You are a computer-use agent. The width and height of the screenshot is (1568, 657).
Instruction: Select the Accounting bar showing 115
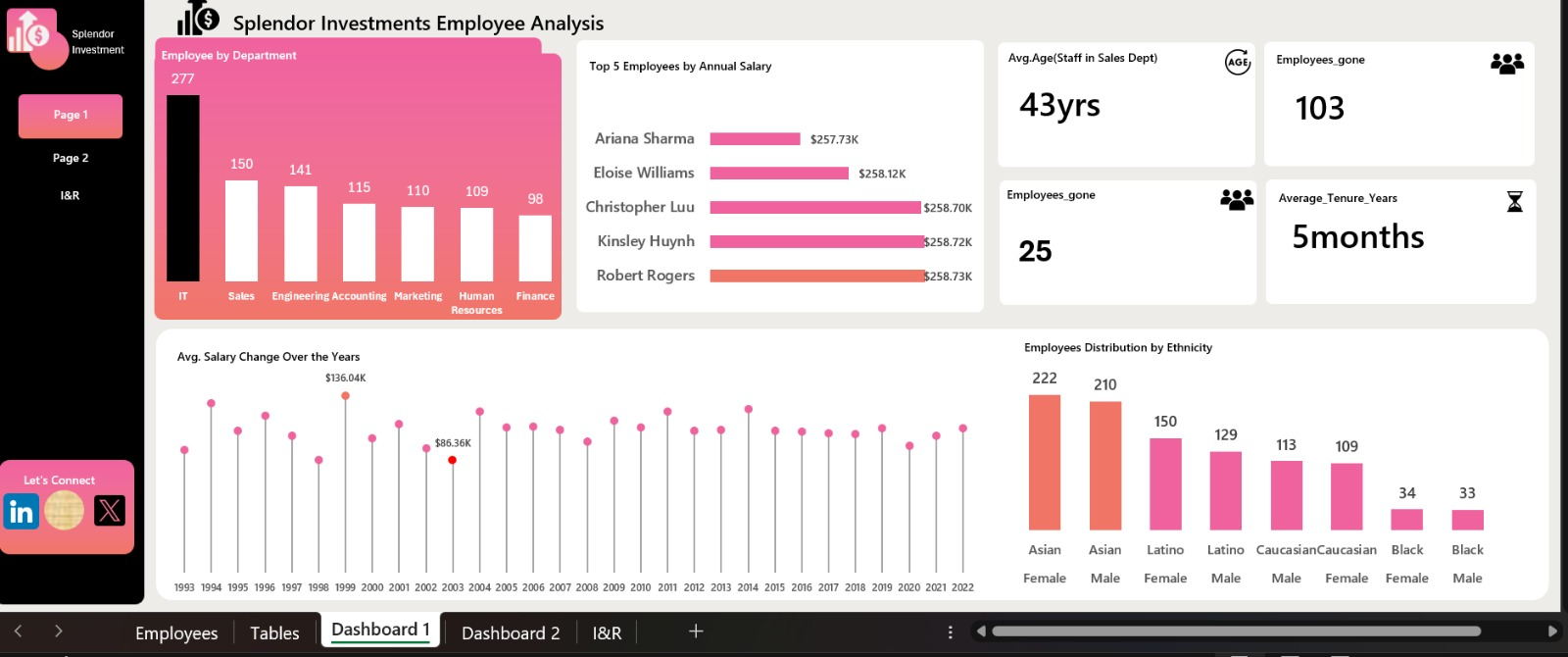tap(360, 242)
